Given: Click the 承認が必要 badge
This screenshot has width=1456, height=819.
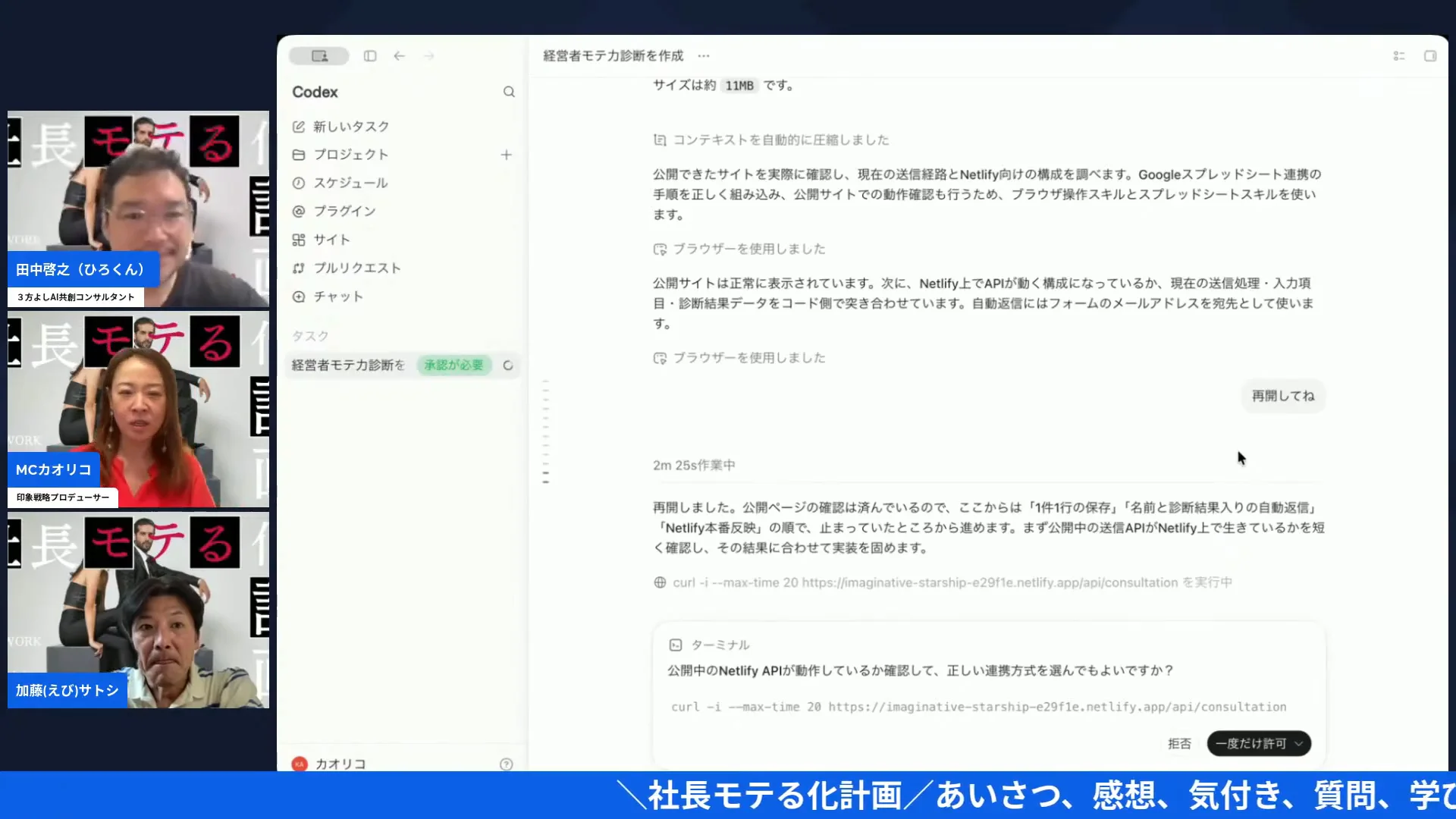Looking at the screenshot, I should 453,365.
